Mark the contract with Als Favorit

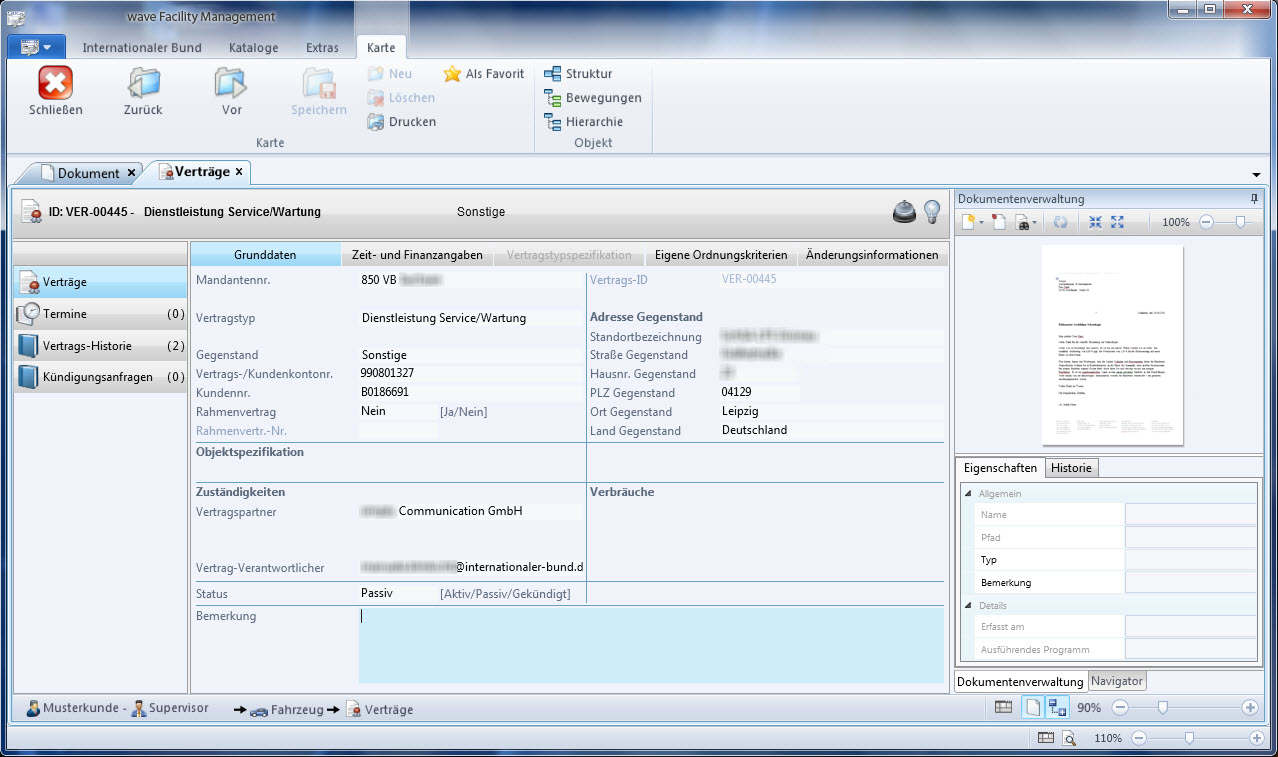(x=484, y=74)
